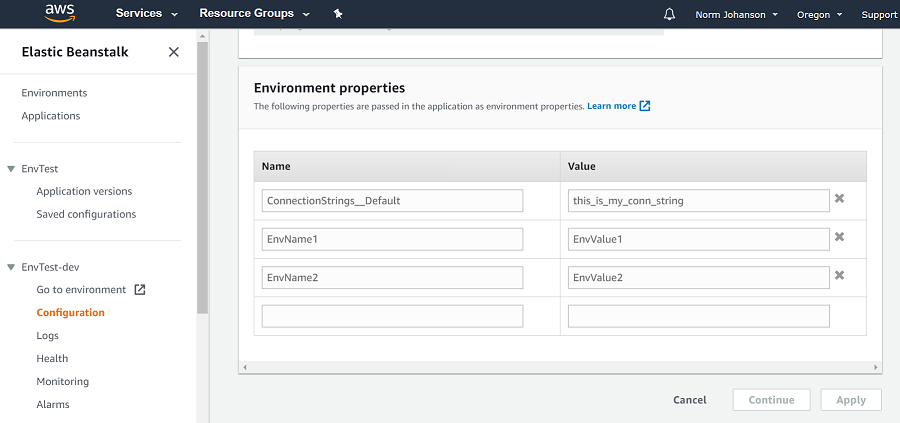Open the Logs page in the sidebar

click(x=48, y=336)
